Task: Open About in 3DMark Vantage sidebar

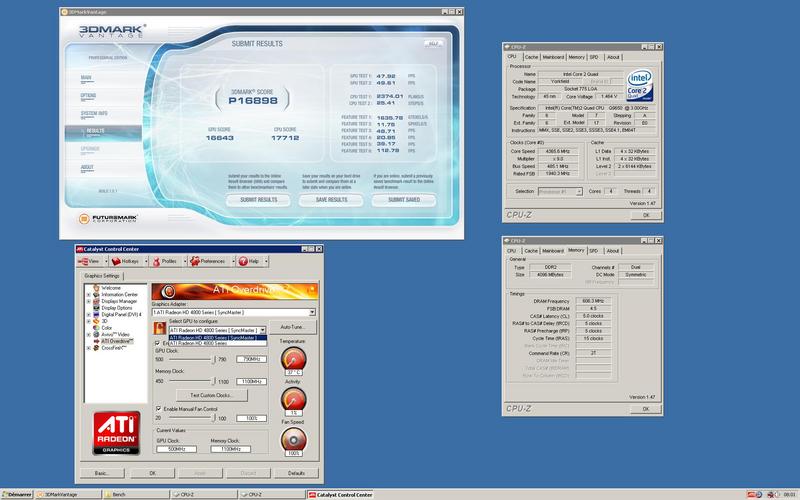Action: pyautogui.click(x=87, y=168)
